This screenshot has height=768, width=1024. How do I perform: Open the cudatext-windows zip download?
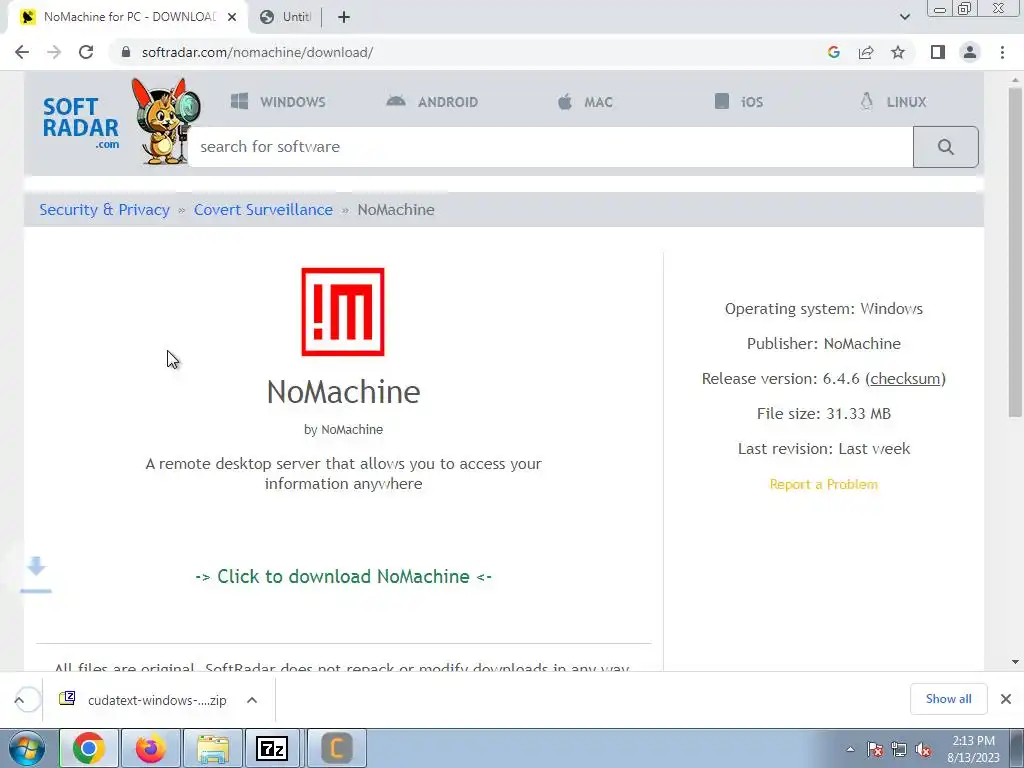[x=143, y=700]
